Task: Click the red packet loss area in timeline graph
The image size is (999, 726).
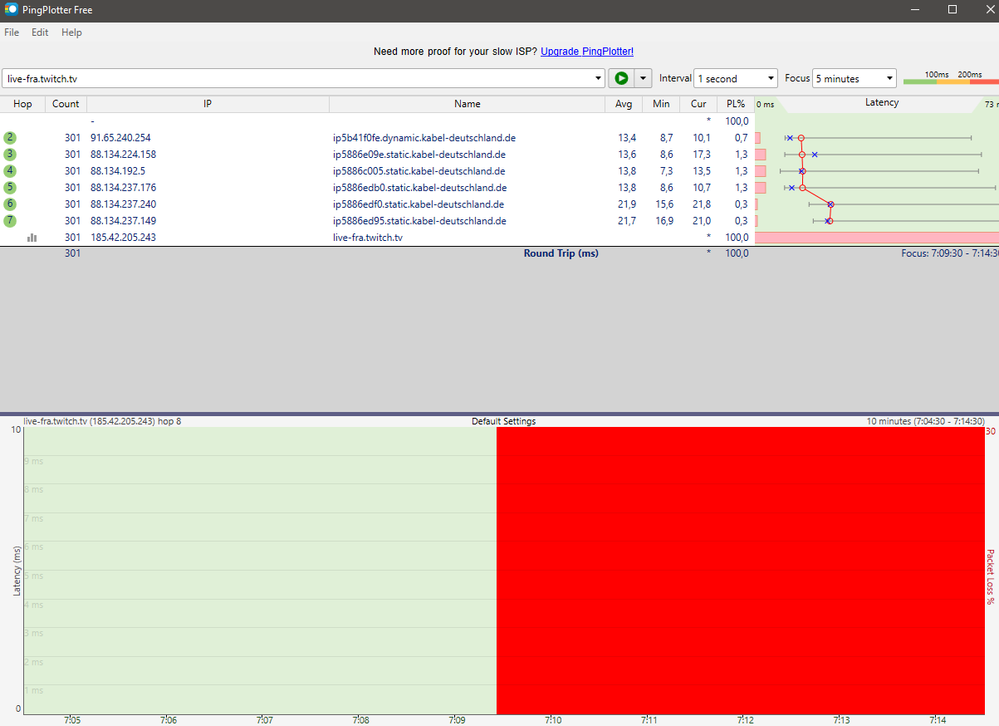Action: click(740, 571)
